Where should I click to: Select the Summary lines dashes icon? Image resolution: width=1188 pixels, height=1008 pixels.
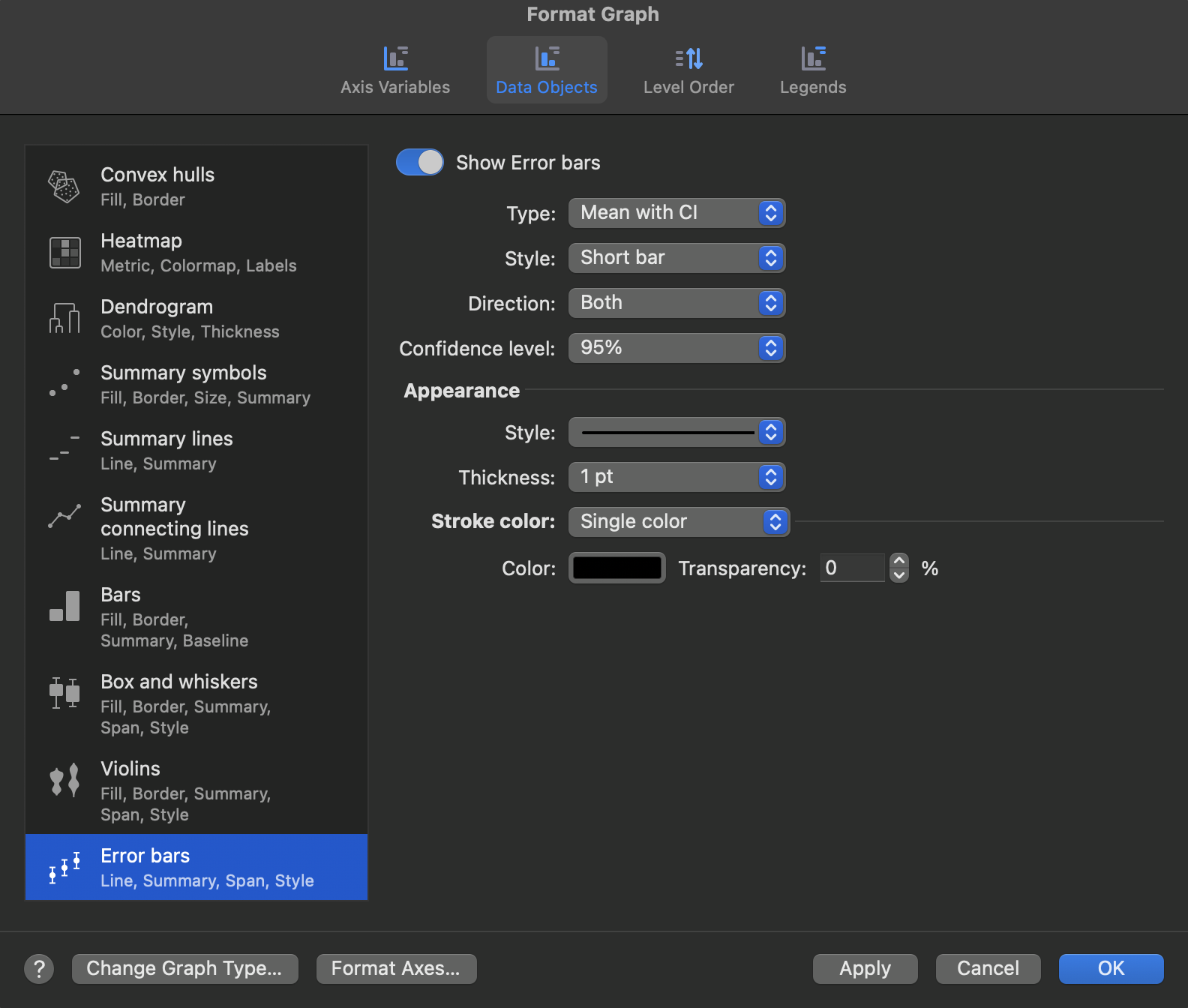pos(64,448)
